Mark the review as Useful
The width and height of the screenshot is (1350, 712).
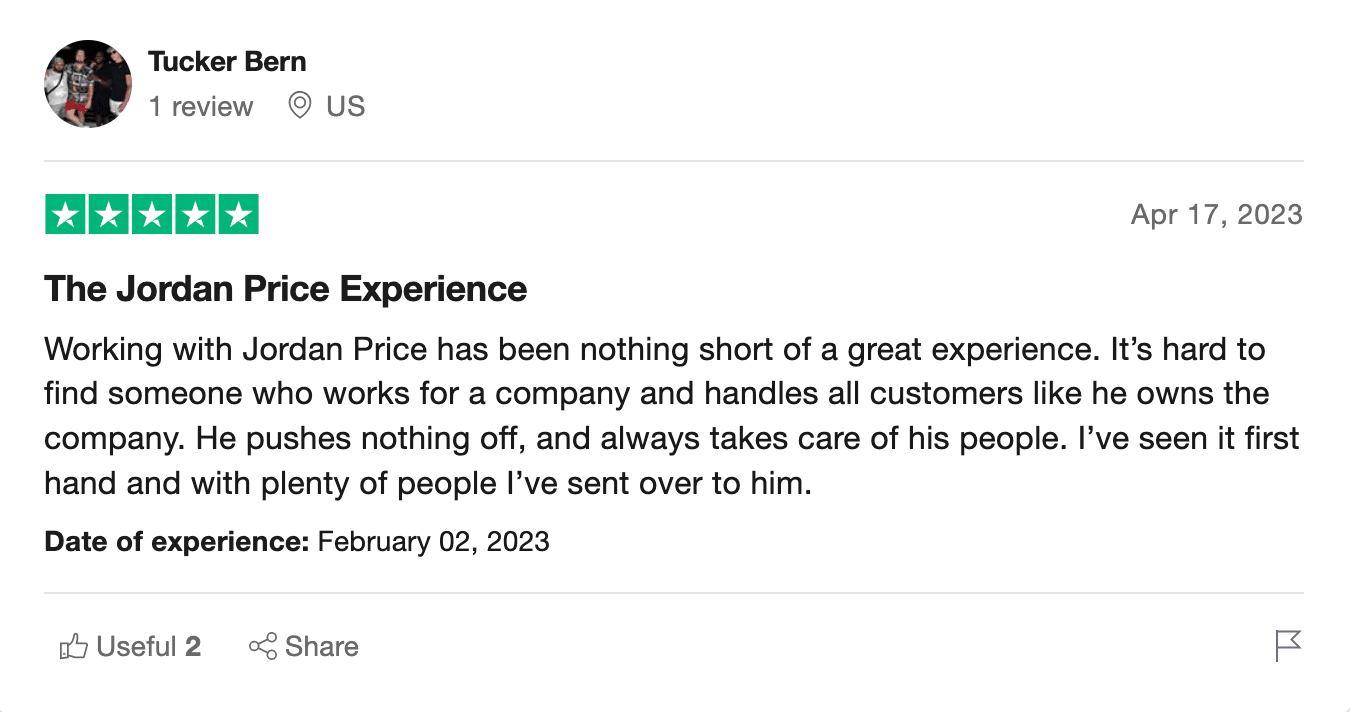[130, 647]
